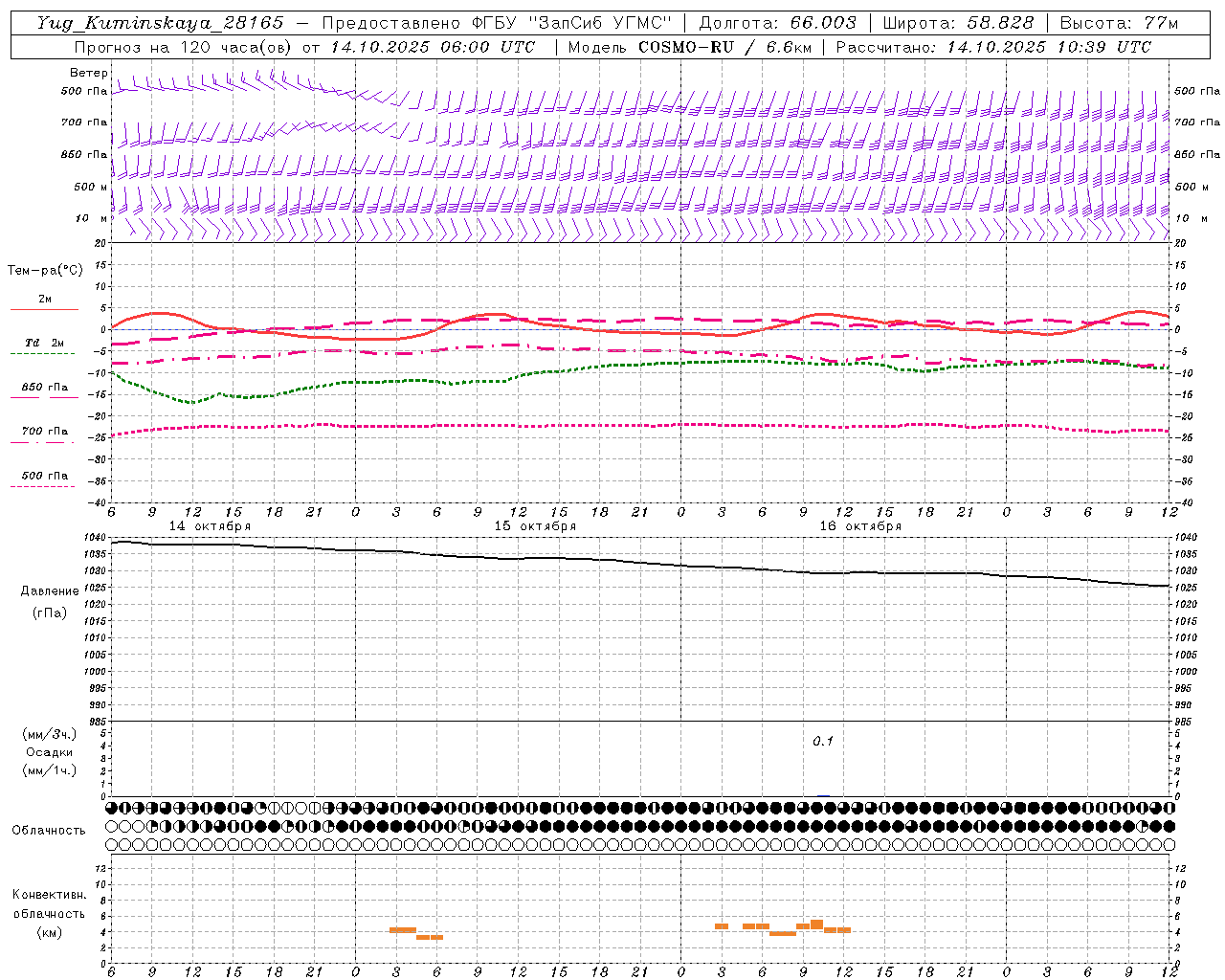
Task: Click the 16 октября date label
Action: [x=860, y=525]
